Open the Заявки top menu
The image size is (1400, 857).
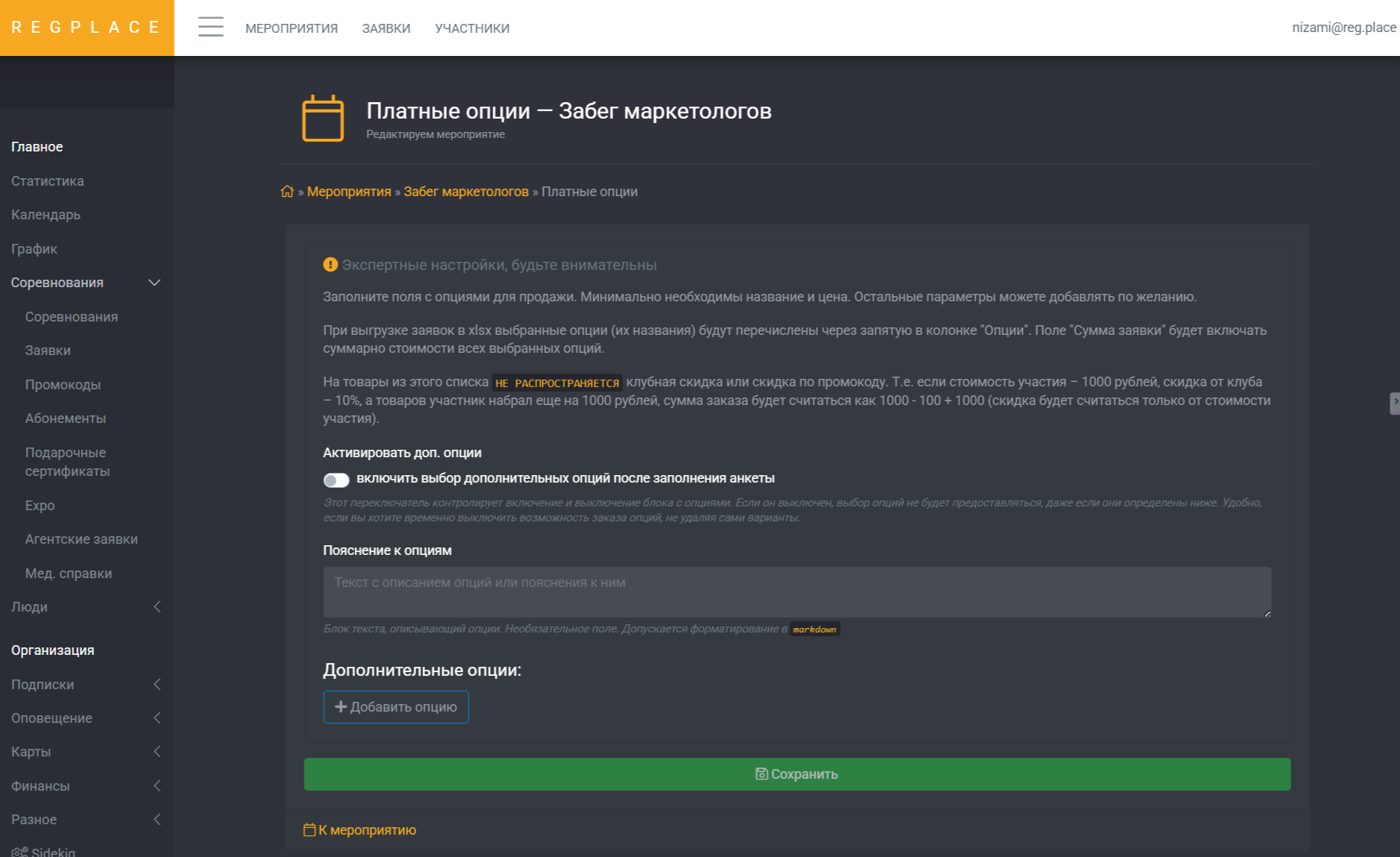386,28
